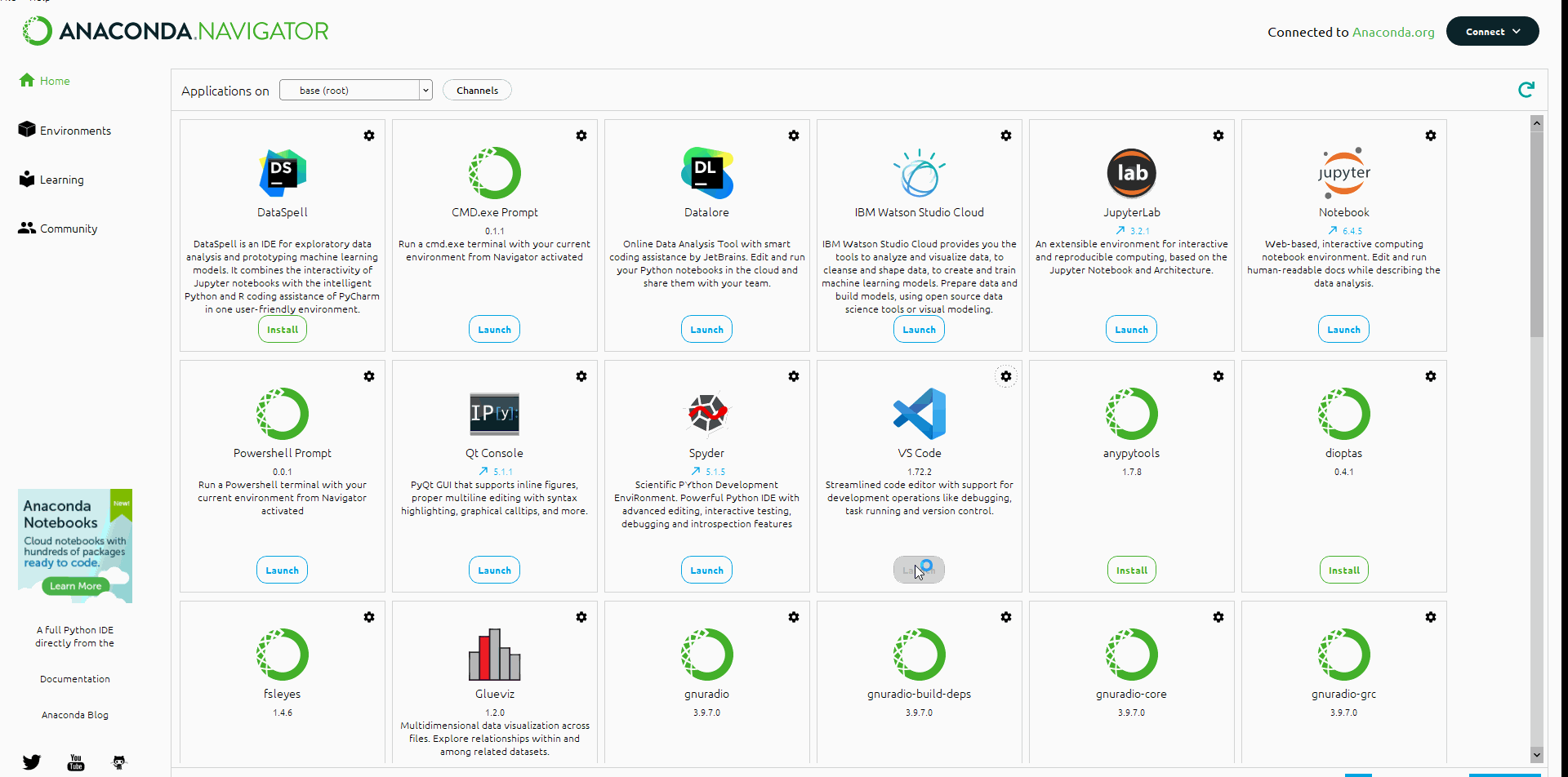Open the Qt Console tile settings gear
The image size is (1568, 777).
[x=581, y=376]
